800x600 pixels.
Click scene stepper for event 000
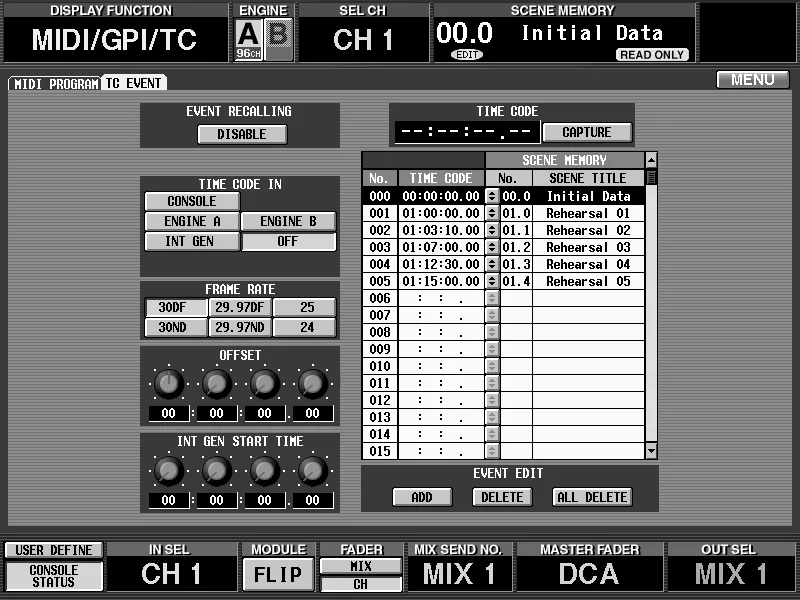[492, 196]
